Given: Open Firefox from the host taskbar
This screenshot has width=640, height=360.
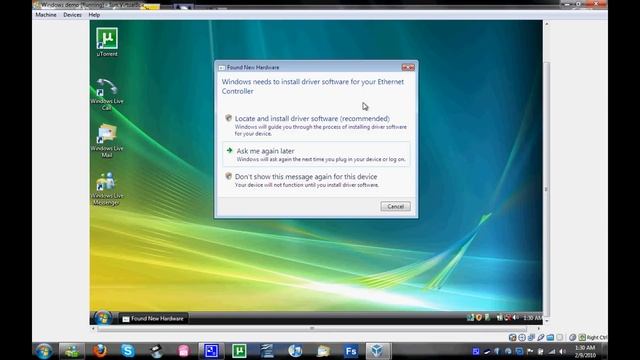Looking at the screenshot, I should tap(100, 351).
